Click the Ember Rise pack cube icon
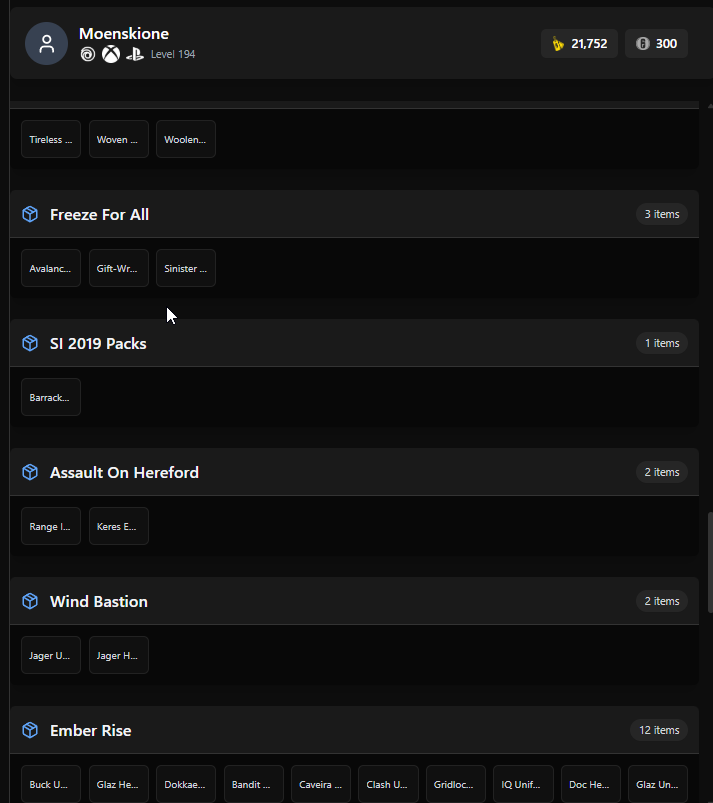 [x=30, y=730]
